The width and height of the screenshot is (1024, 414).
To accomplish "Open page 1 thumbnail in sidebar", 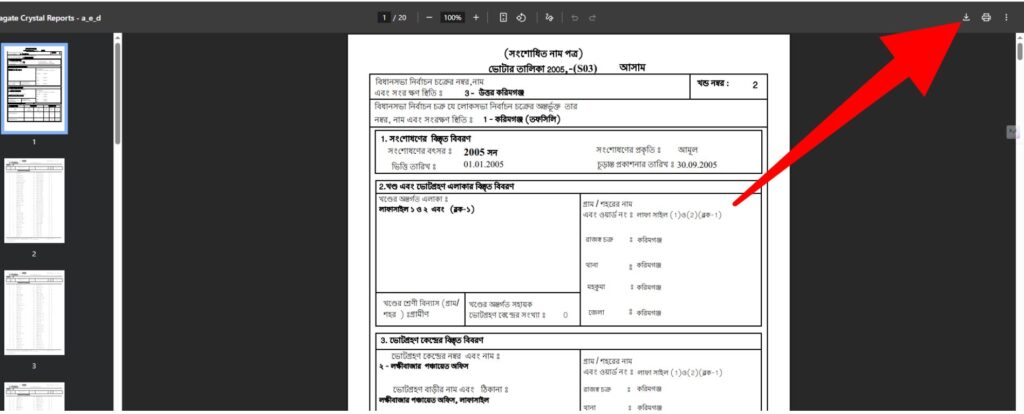I will coord(34,89).
